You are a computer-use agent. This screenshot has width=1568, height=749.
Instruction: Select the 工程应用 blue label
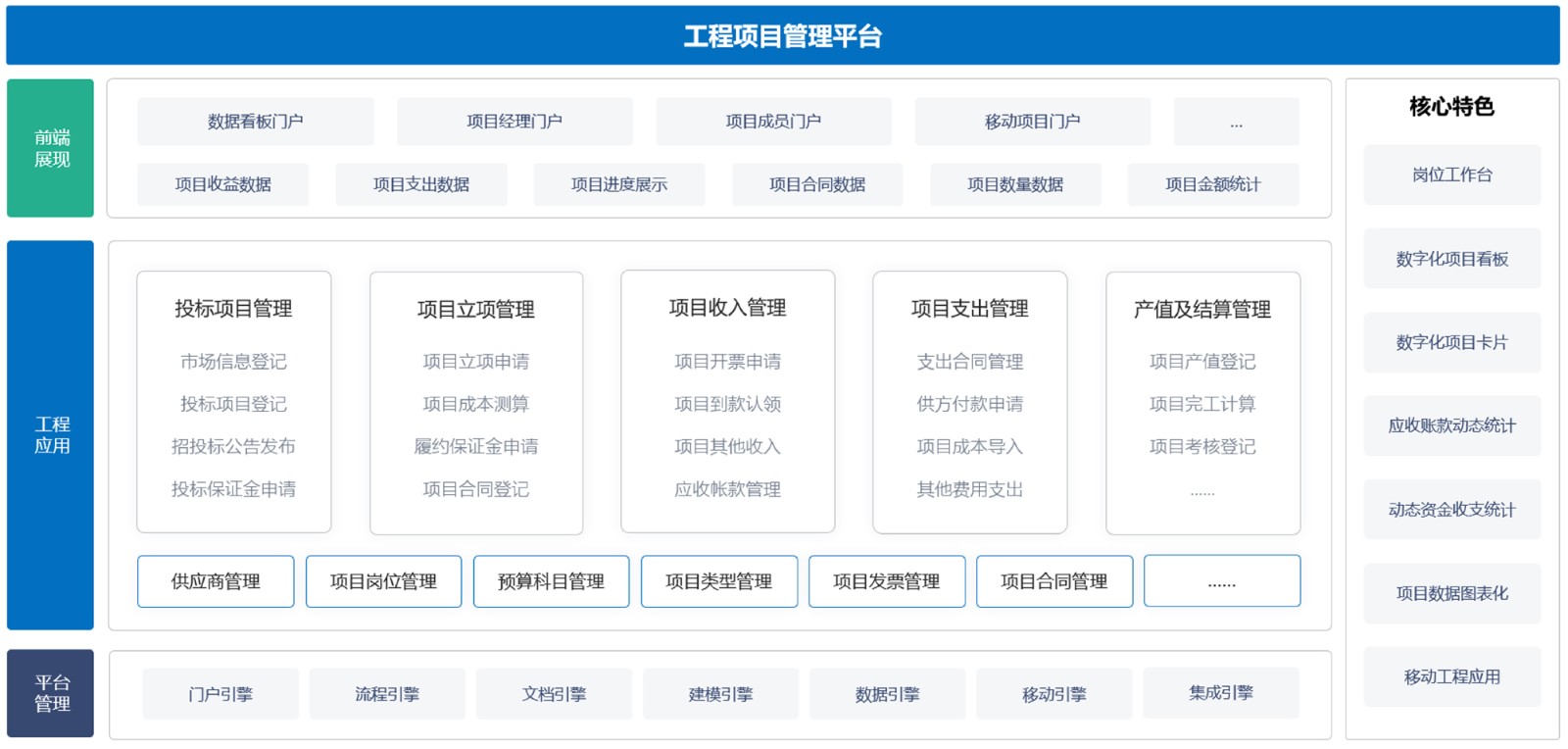click(51, 434)
